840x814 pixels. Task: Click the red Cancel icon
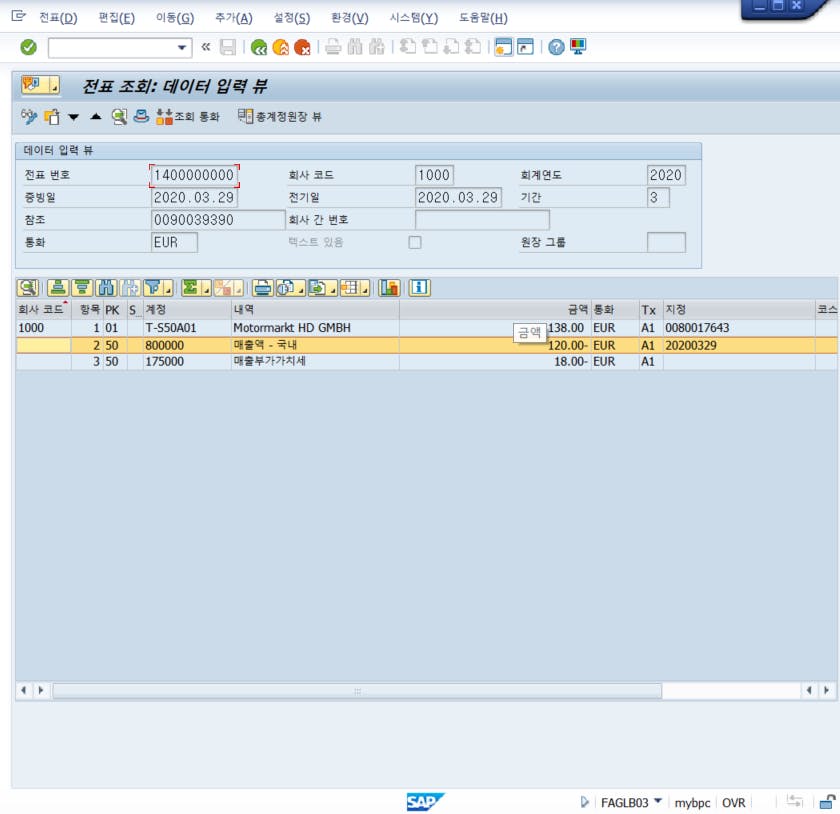coord(303,48)
